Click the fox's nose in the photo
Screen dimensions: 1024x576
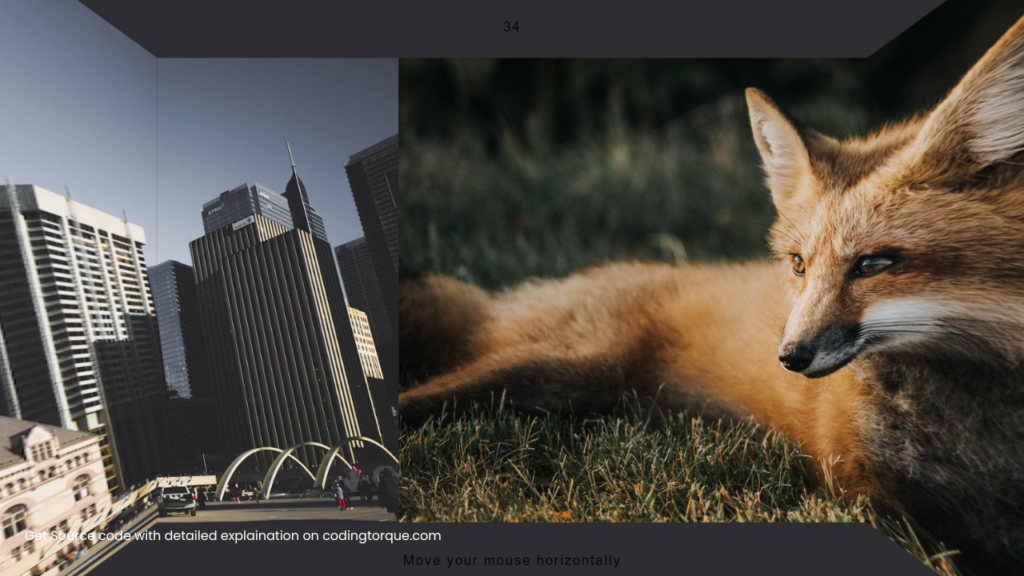click(x=797, y=358)
